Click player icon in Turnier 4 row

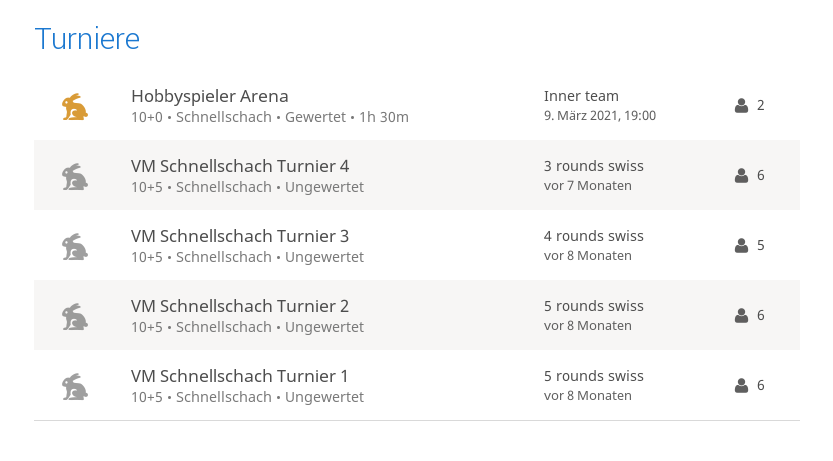coord(741,176)
